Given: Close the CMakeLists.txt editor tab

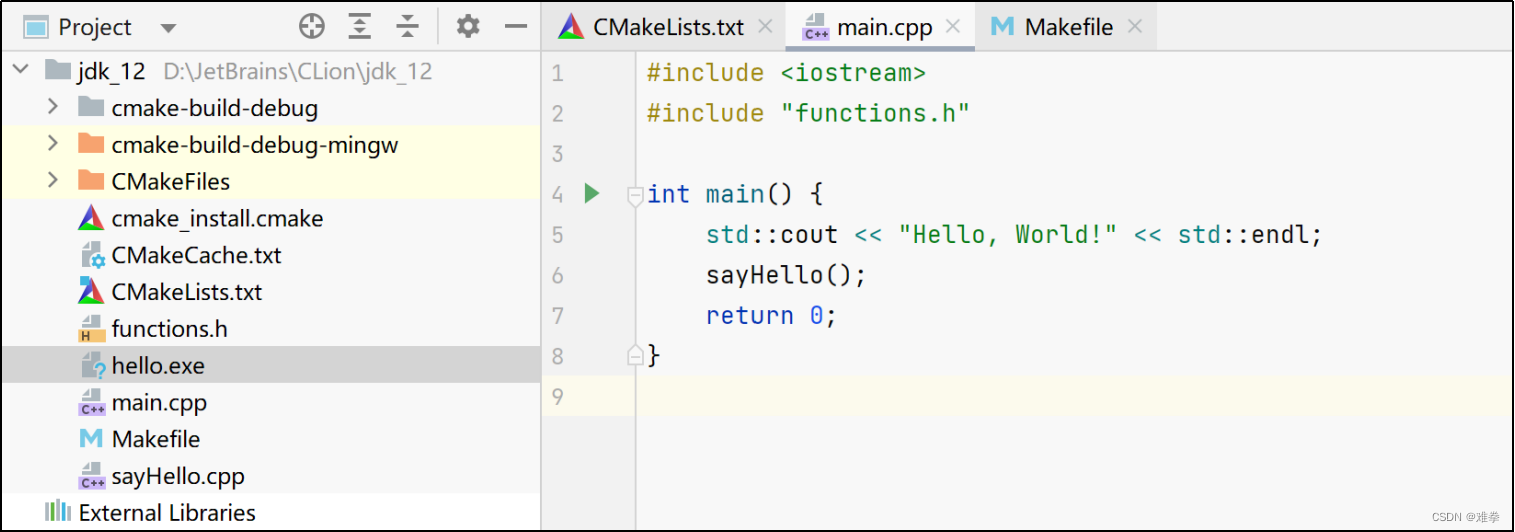Looking at the screenshot, I should [x=765, y=27].
